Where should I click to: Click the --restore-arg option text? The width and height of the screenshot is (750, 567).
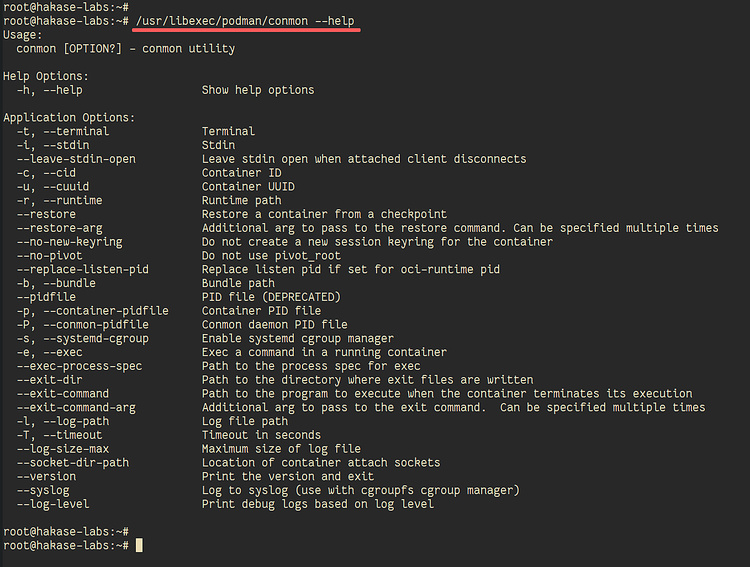(59, 228)
